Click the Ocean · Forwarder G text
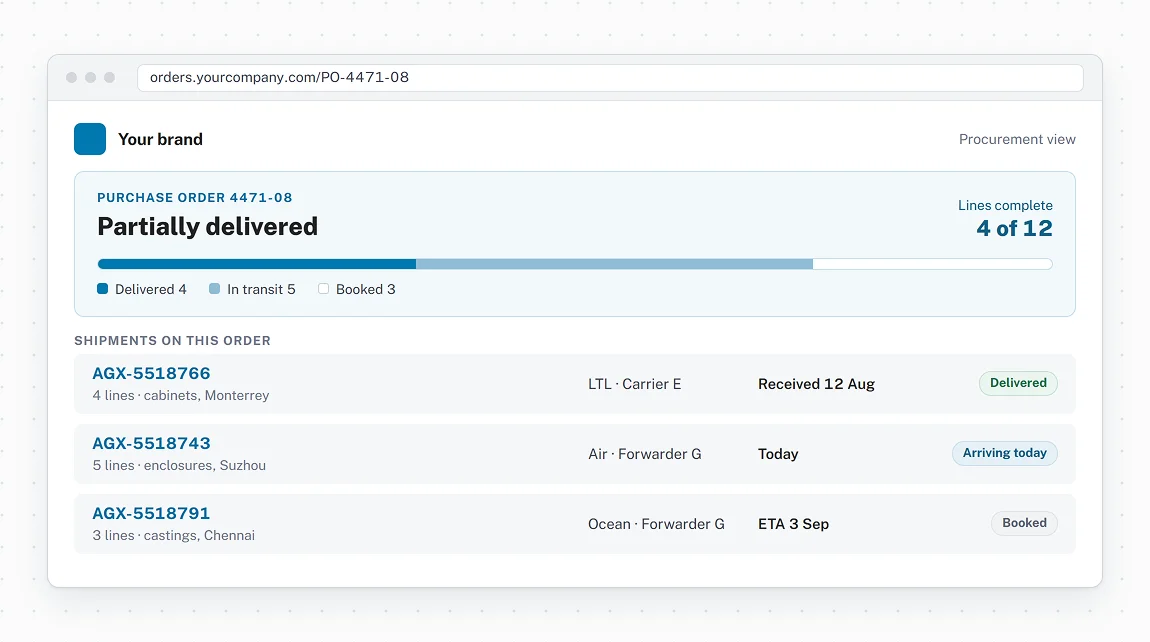The height and width of the screenshot is (642, 1150). pos(656,525)
